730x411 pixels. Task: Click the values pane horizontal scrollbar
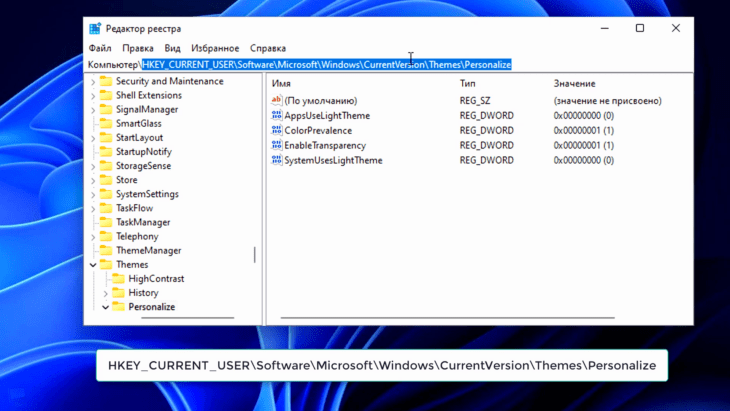click(x=447, y=318)
